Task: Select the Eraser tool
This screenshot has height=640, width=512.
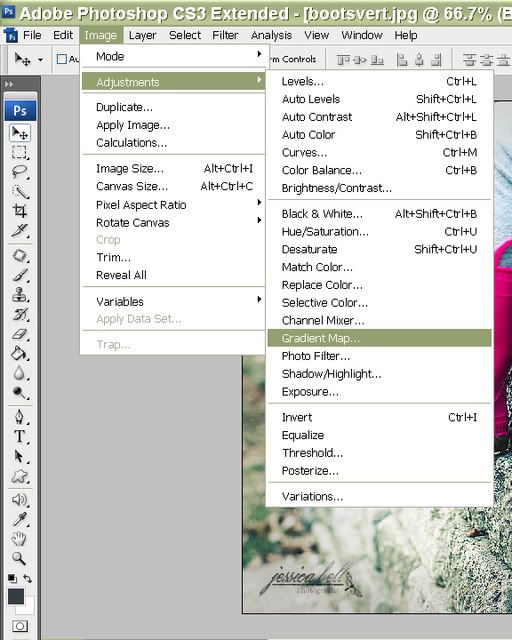Action: (20, 334)
